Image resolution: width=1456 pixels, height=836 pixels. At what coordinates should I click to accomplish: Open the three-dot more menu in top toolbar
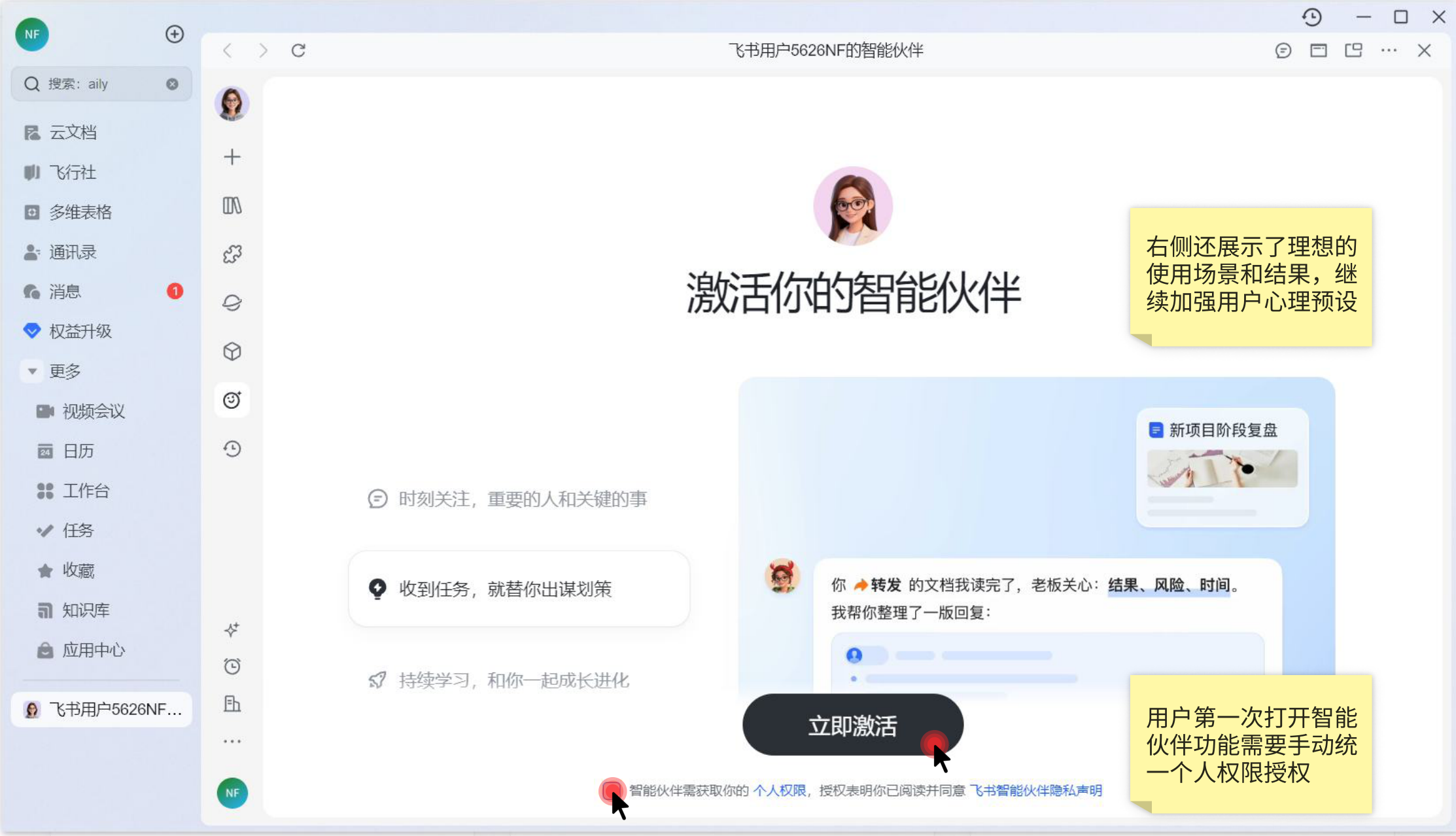click(1389, 50)
